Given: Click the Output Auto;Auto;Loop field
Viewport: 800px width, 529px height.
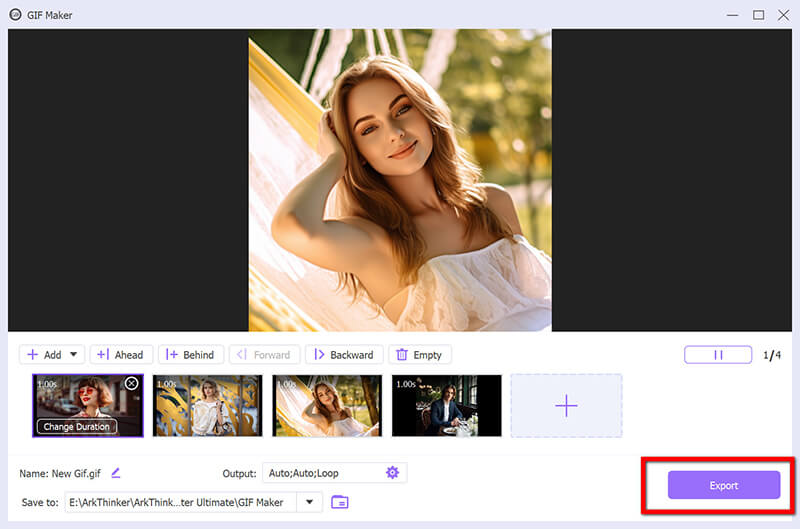Looking at the screenshot, I should 334,473.
